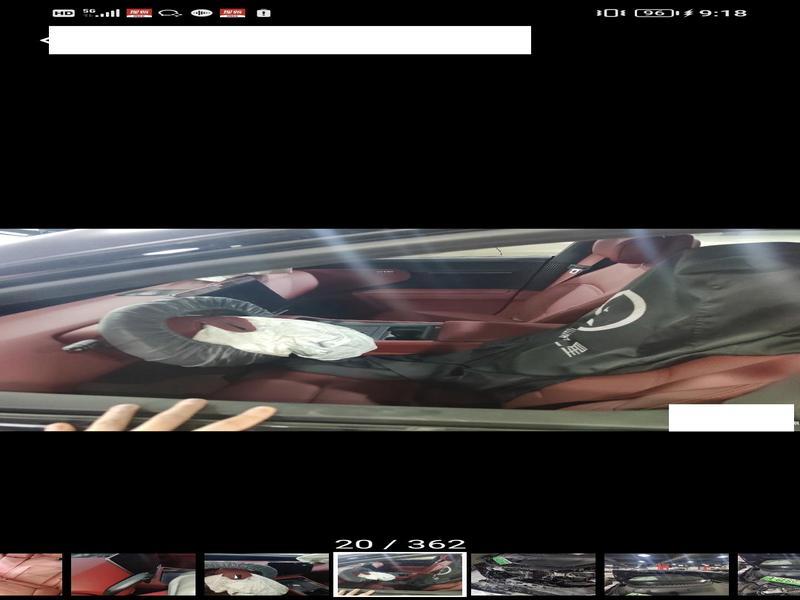Image resolution: width=800 pixels, height=600 pixels.
Task: Open the partially visible rightmost thumbnail
Action: tap(769, 574)
